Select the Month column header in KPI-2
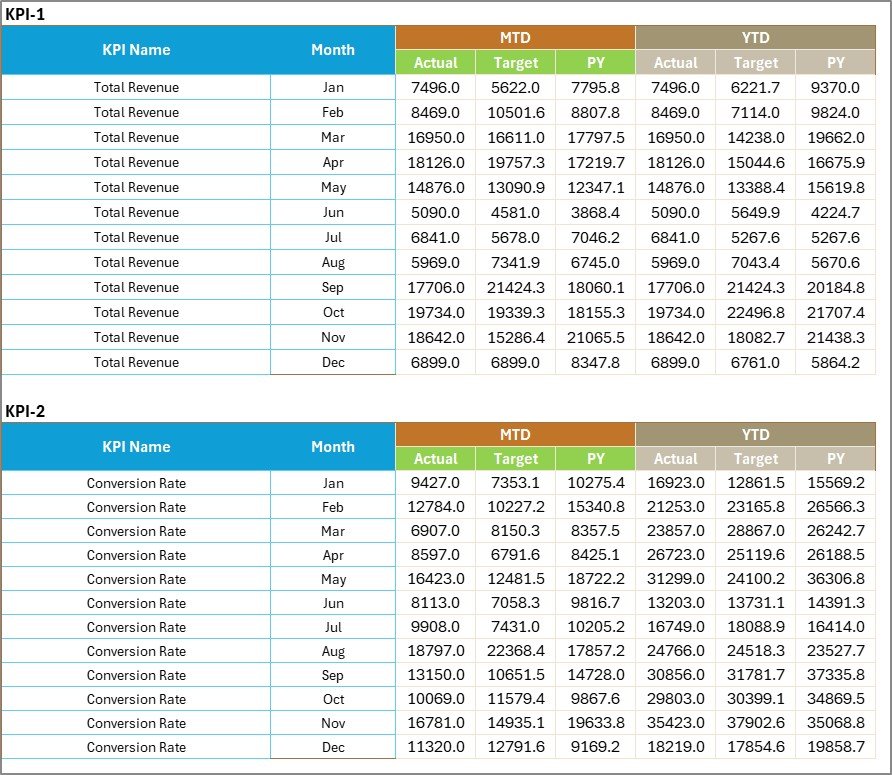The height and width of the screenshot is (775, 892). (x=333, y=447)
